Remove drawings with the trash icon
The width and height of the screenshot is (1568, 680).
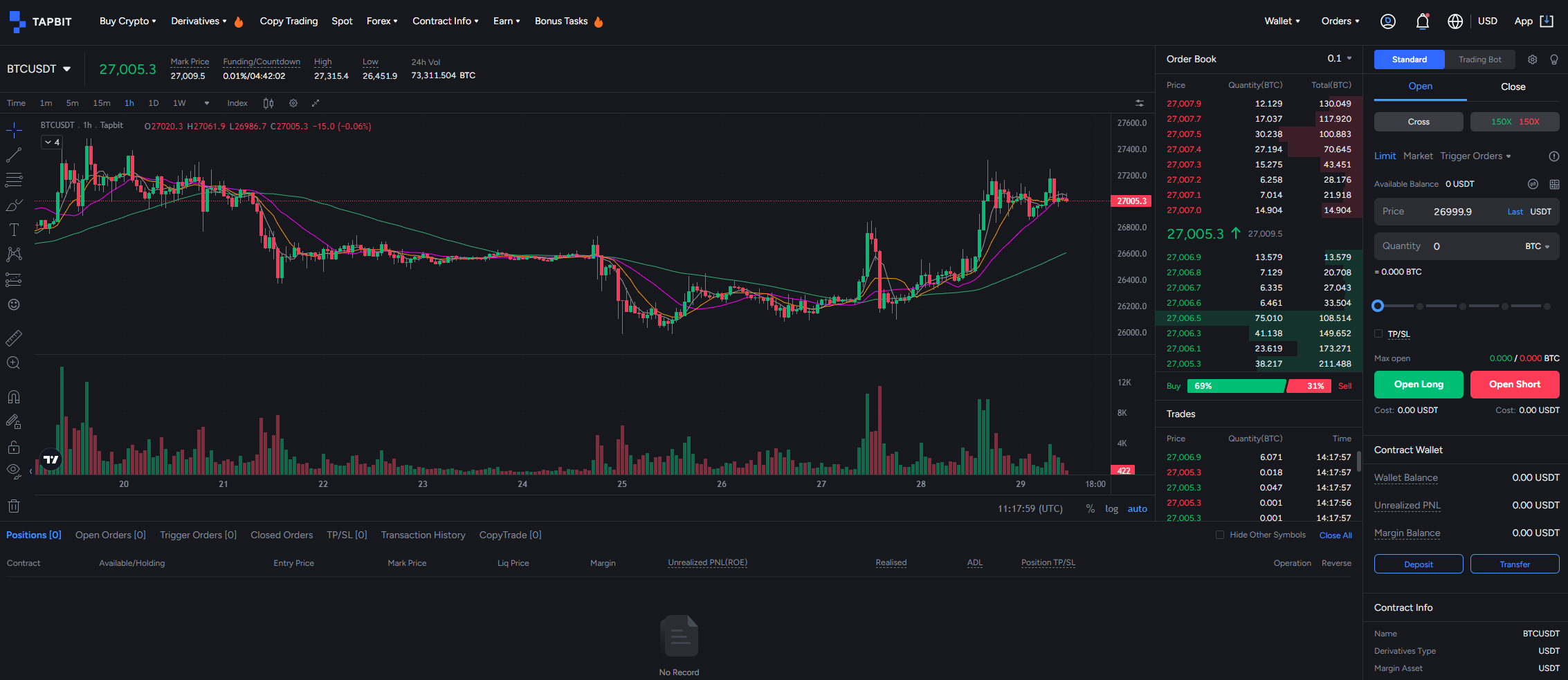[14, 506]
